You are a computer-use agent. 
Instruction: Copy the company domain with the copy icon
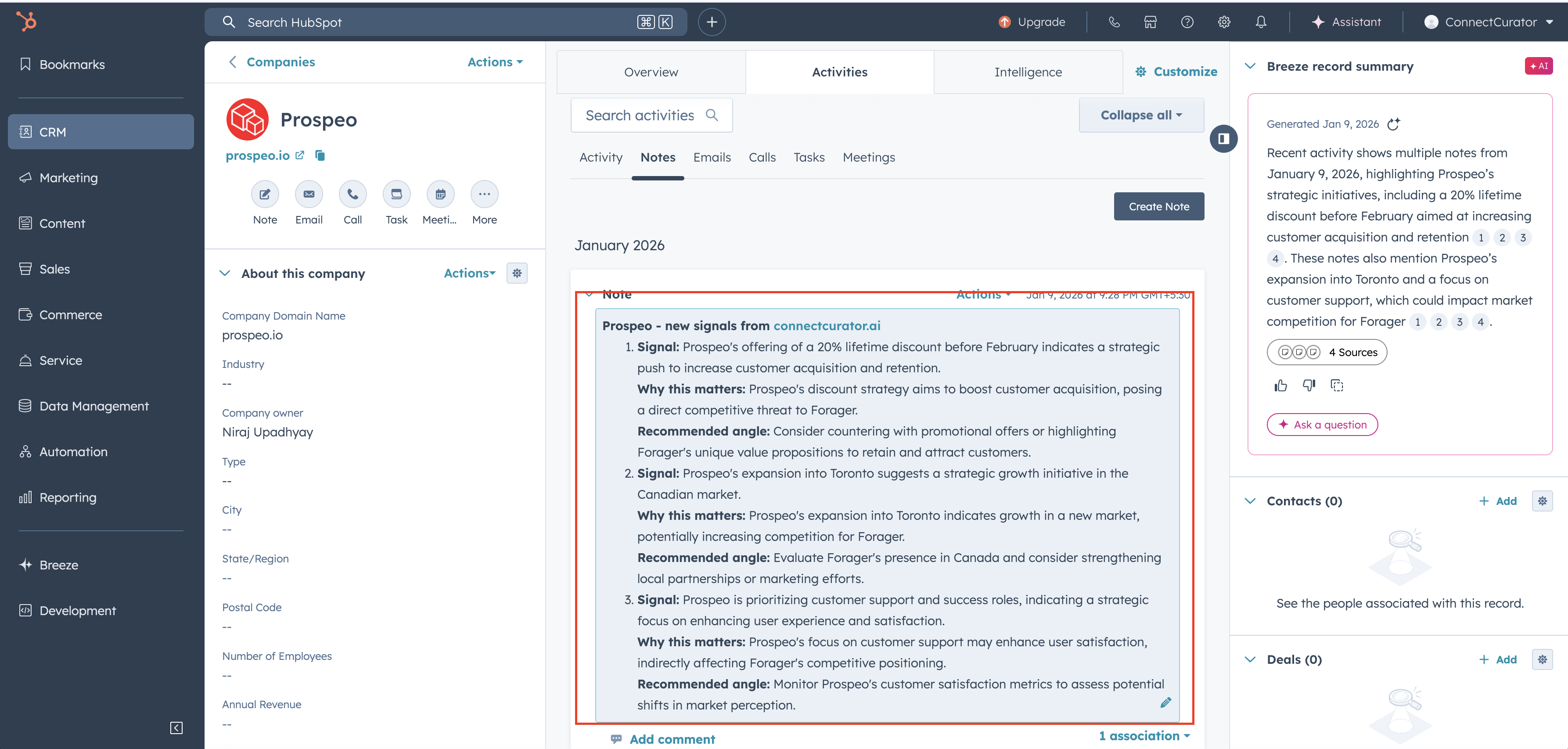pos(320,155)
